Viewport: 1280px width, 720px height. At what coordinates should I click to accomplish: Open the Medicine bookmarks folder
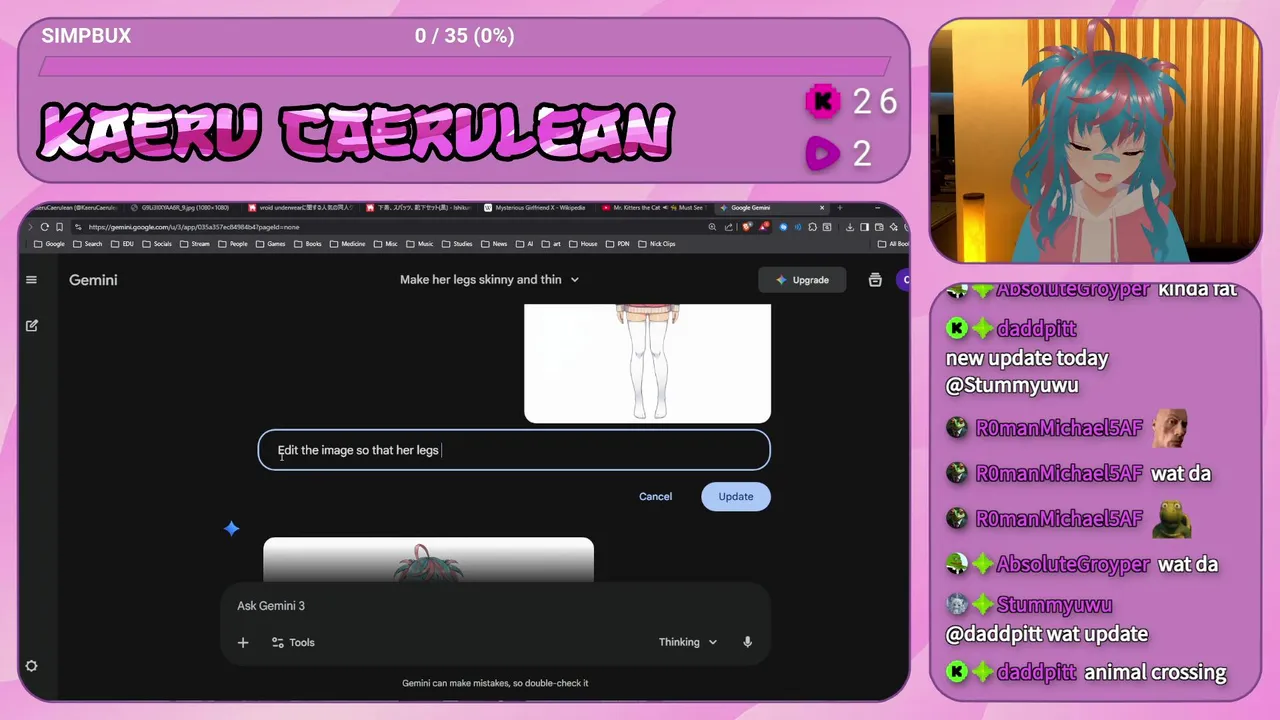coord(347,243)
